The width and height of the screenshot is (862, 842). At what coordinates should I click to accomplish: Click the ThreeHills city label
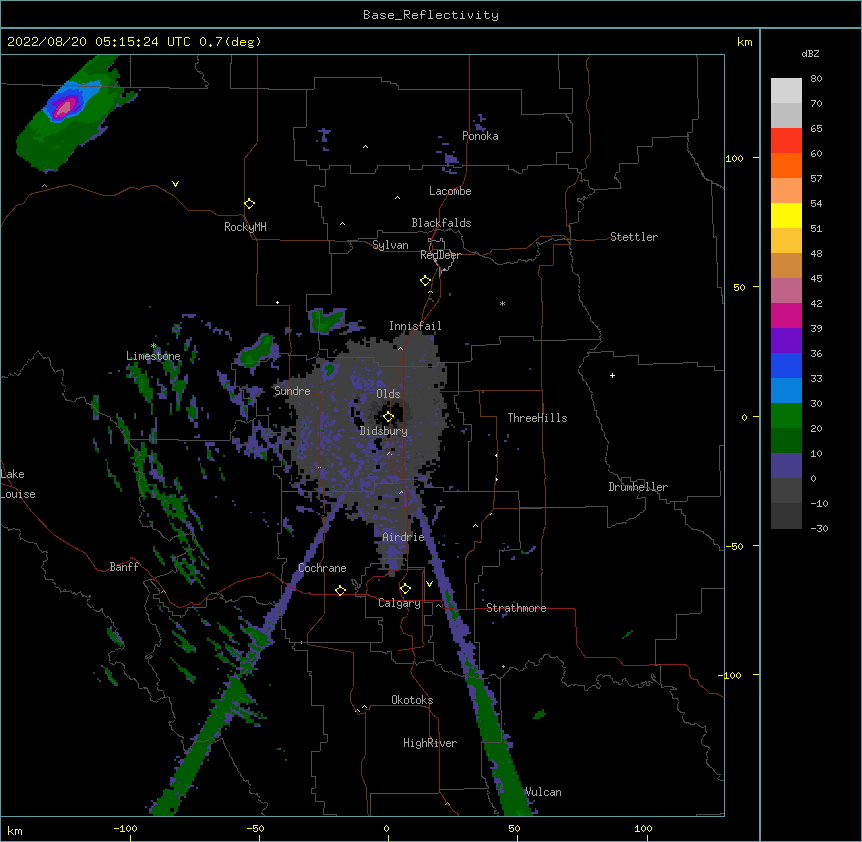tap(537, 418)
